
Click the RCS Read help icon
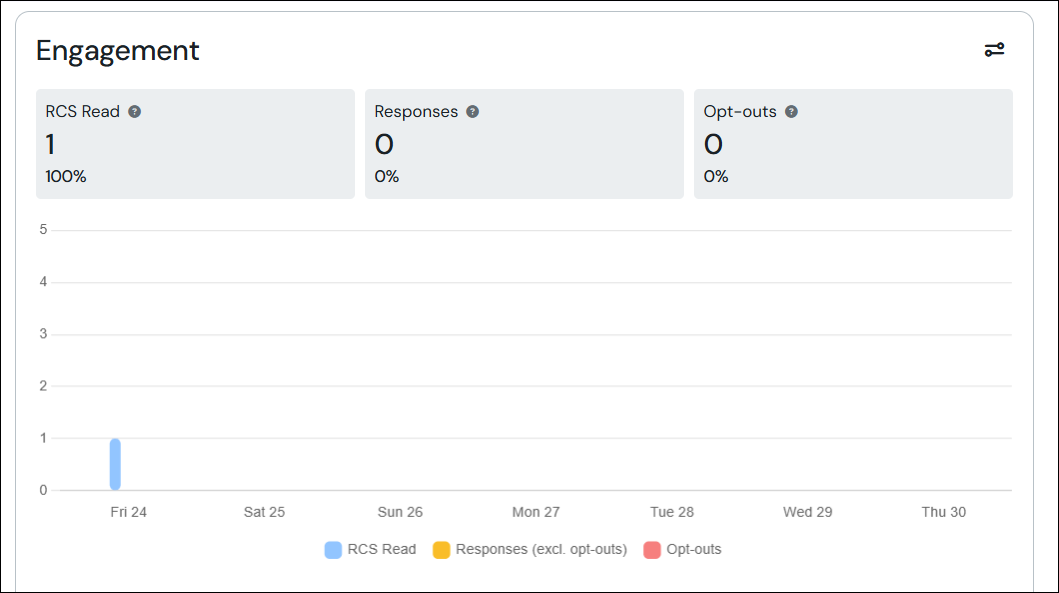(x=134, y=111)
